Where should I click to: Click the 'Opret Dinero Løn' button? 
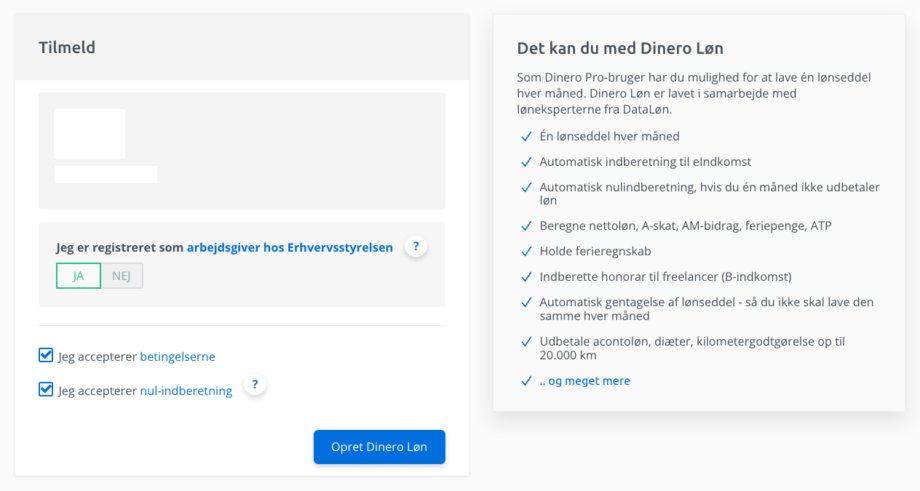click(380, 447)
